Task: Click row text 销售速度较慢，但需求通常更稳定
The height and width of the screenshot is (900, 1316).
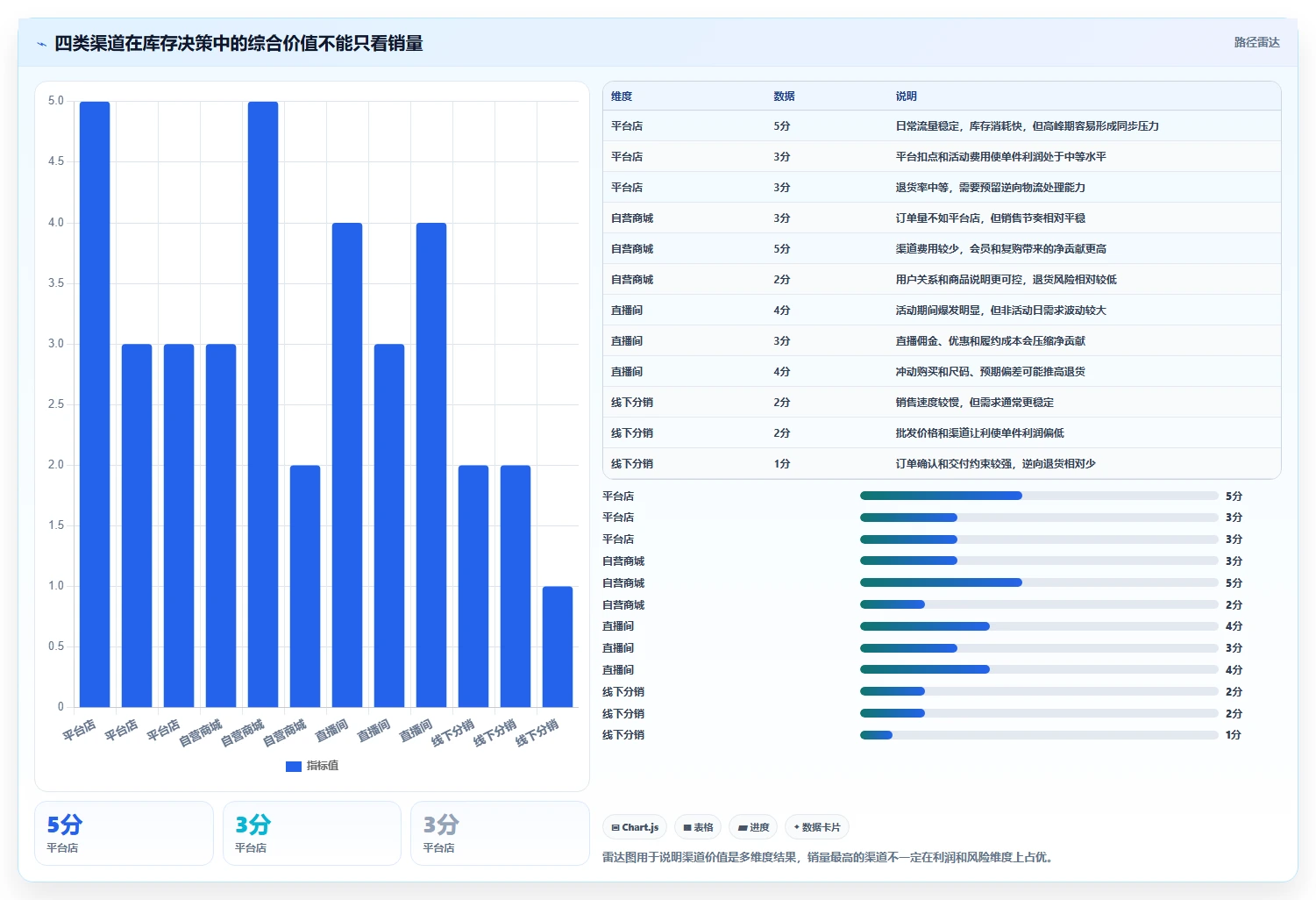Action: point(974,403)
